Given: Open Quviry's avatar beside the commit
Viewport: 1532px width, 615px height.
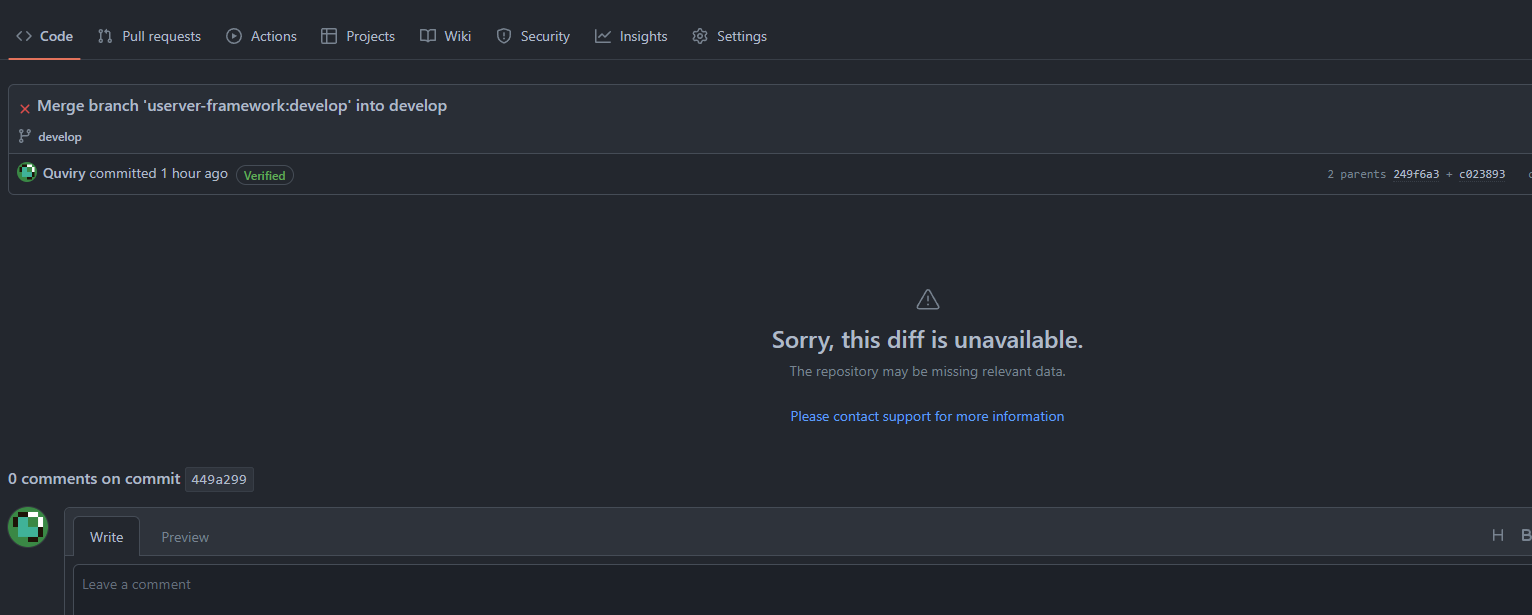Looking at the screenshot, I should click(x=26, y=172).
